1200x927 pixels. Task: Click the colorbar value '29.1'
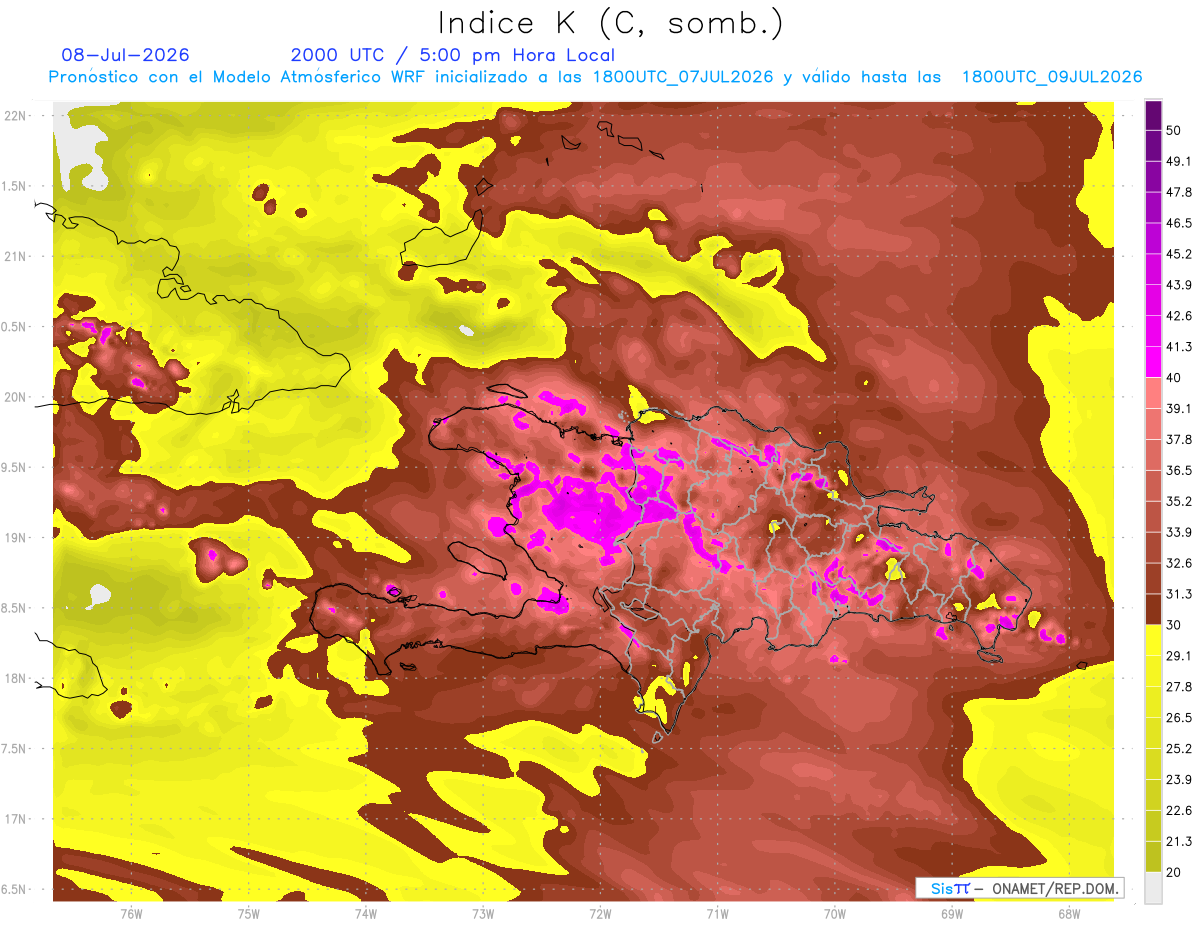(x=1179, y=656)
